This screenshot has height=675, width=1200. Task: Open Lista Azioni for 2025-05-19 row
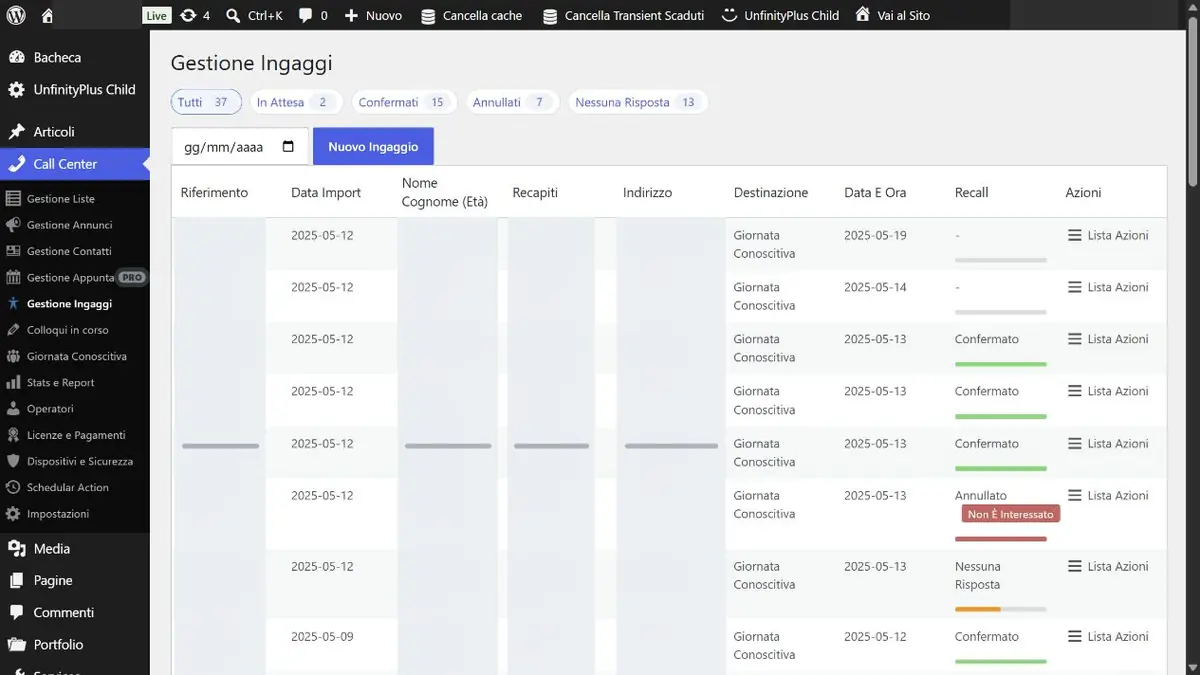1108,235
